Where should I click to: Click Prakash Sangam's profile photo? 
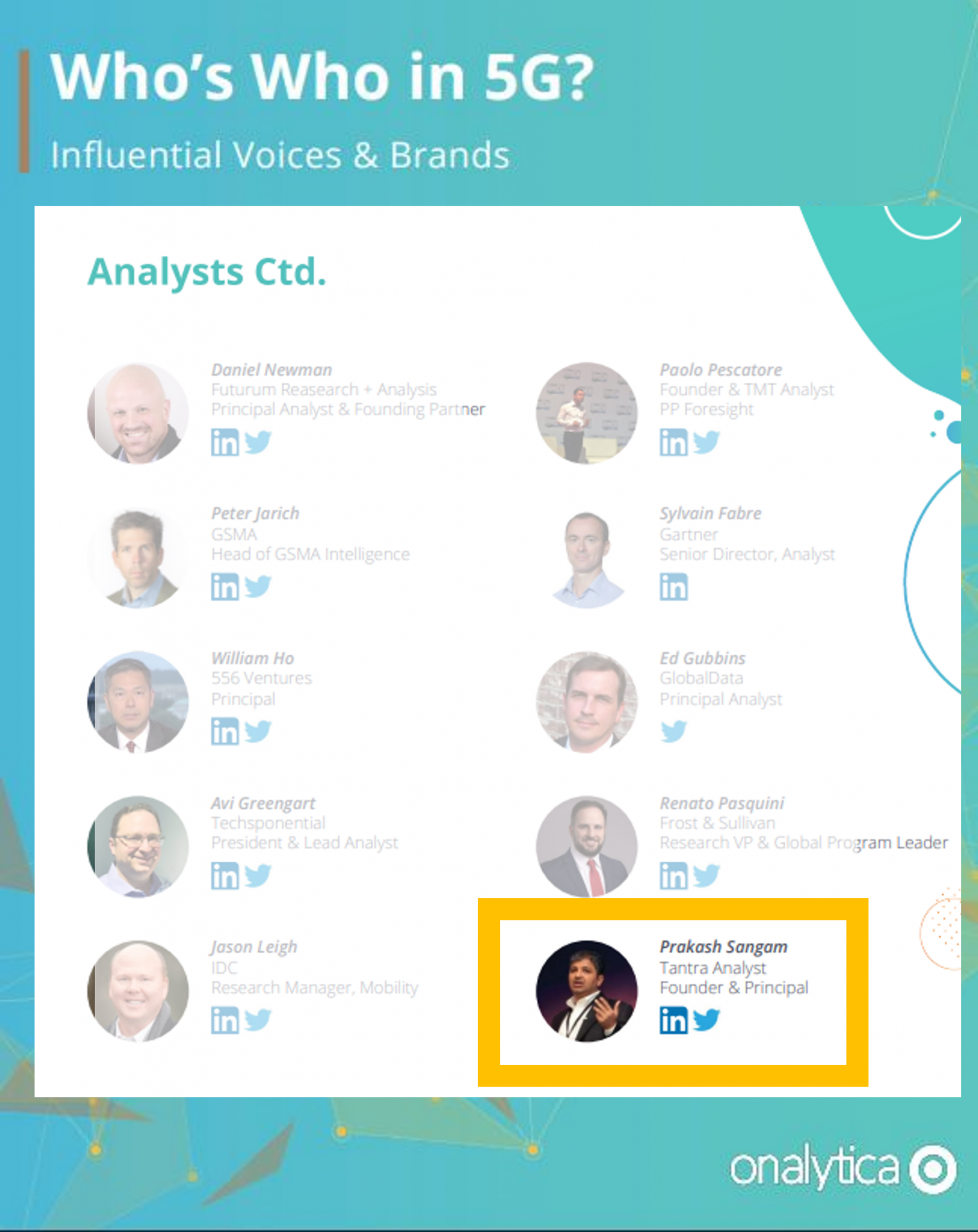coord(586,991)
